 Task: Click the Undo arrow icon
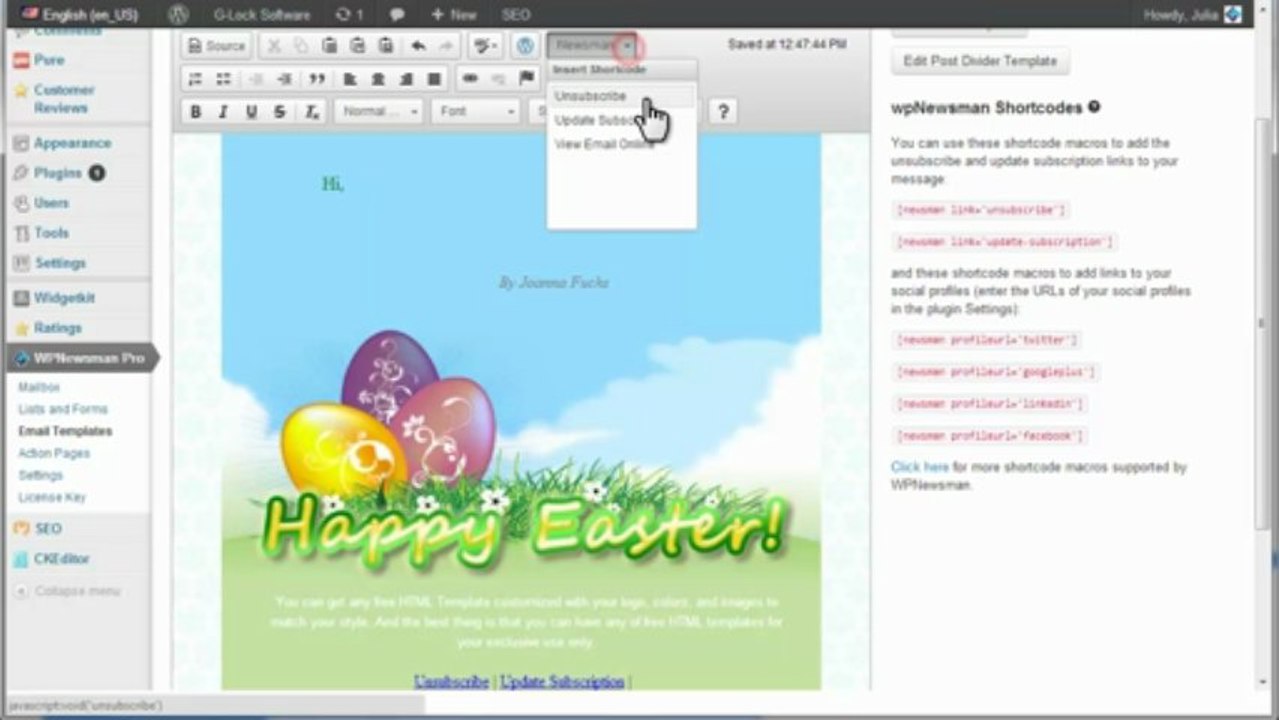(x=418, y=46)
